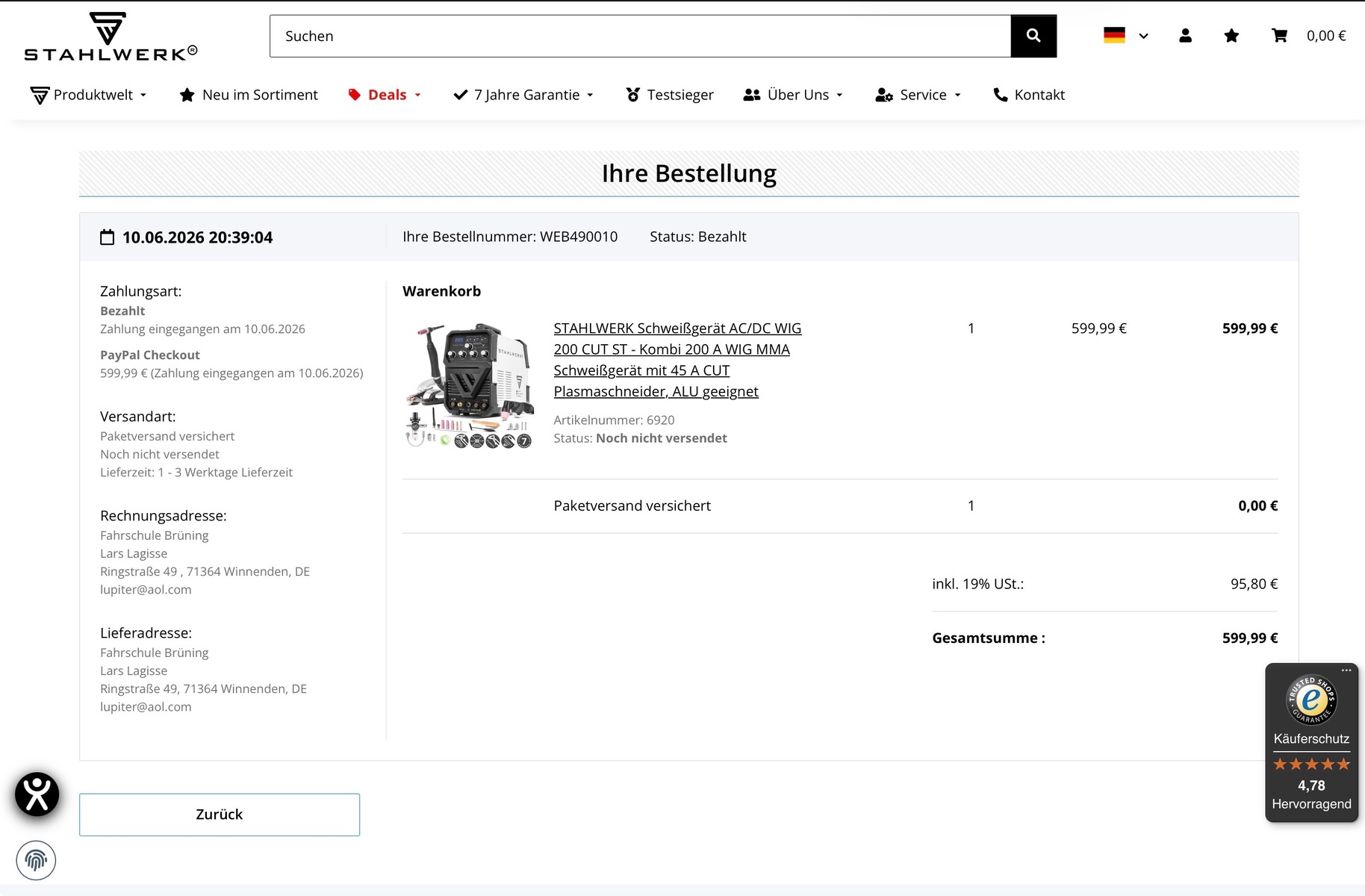Click Artikelnummer: 6920 text
Image resolution: width=1365 pixels, height=896 pixels.
[614, 420]
